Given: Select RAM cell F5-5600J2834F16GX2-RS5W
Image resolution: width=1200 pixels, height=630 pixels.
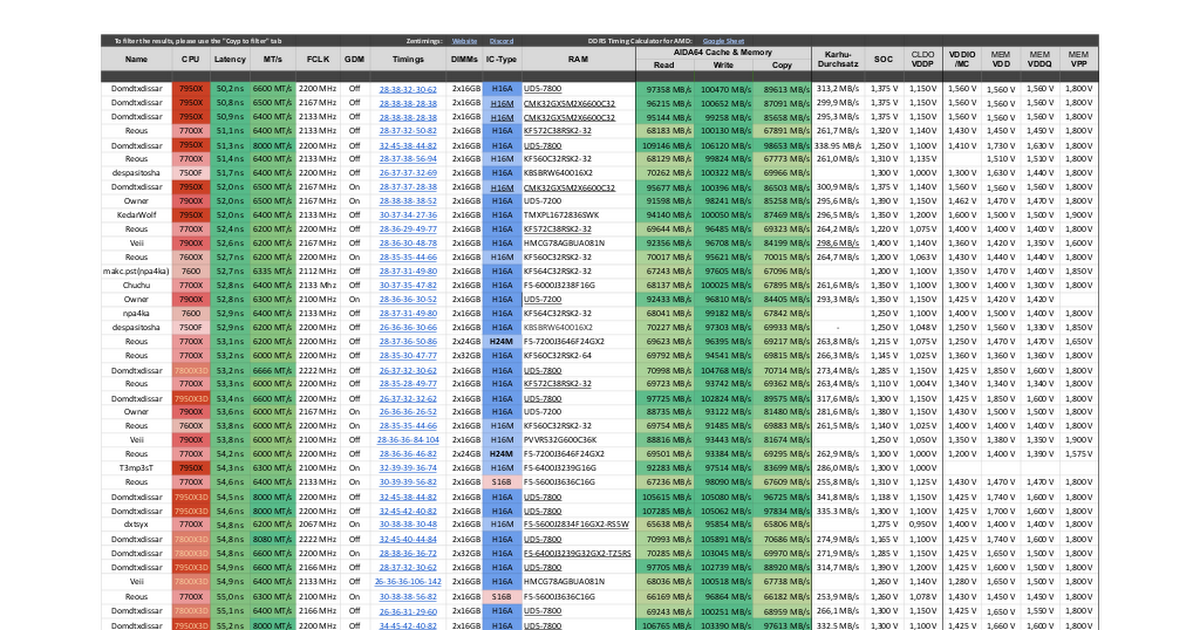Looking at the screenshot, I should coord(577,524).
